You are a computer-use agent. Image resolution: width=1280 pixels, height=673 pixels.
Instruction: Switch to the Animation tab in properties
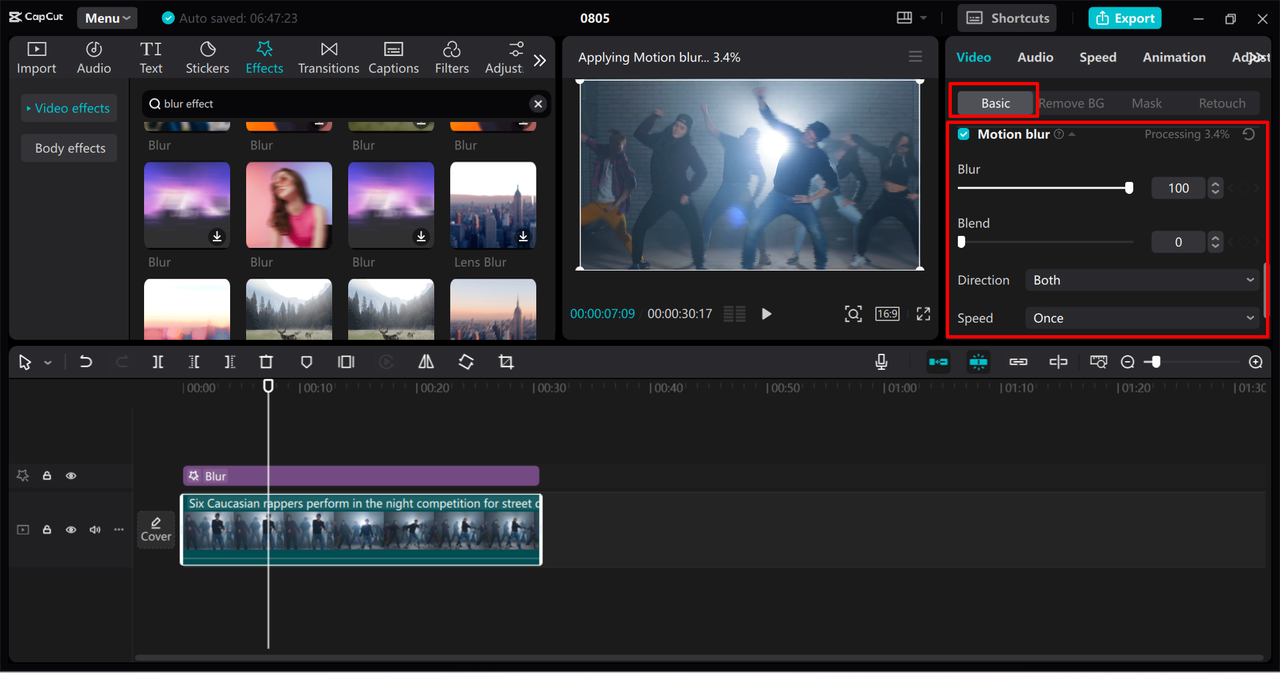1174,57
